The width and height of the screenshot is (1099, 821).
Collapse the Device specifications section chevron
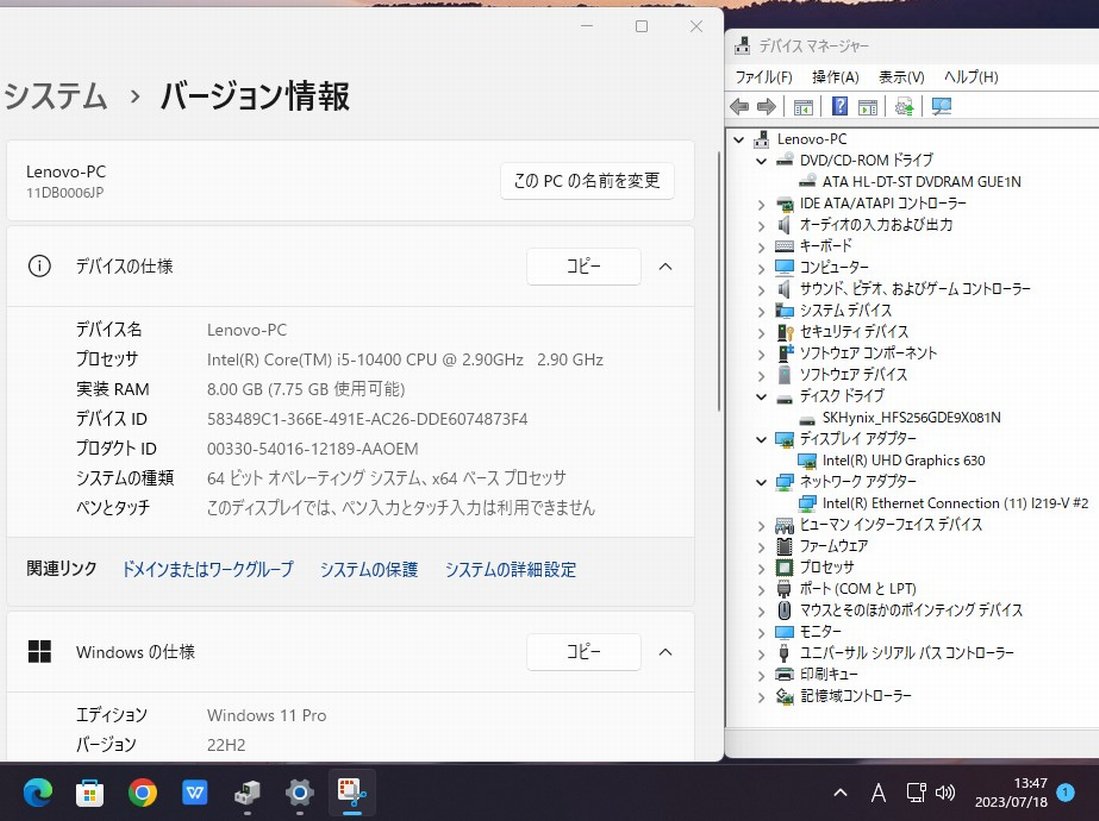coord(665,266)
